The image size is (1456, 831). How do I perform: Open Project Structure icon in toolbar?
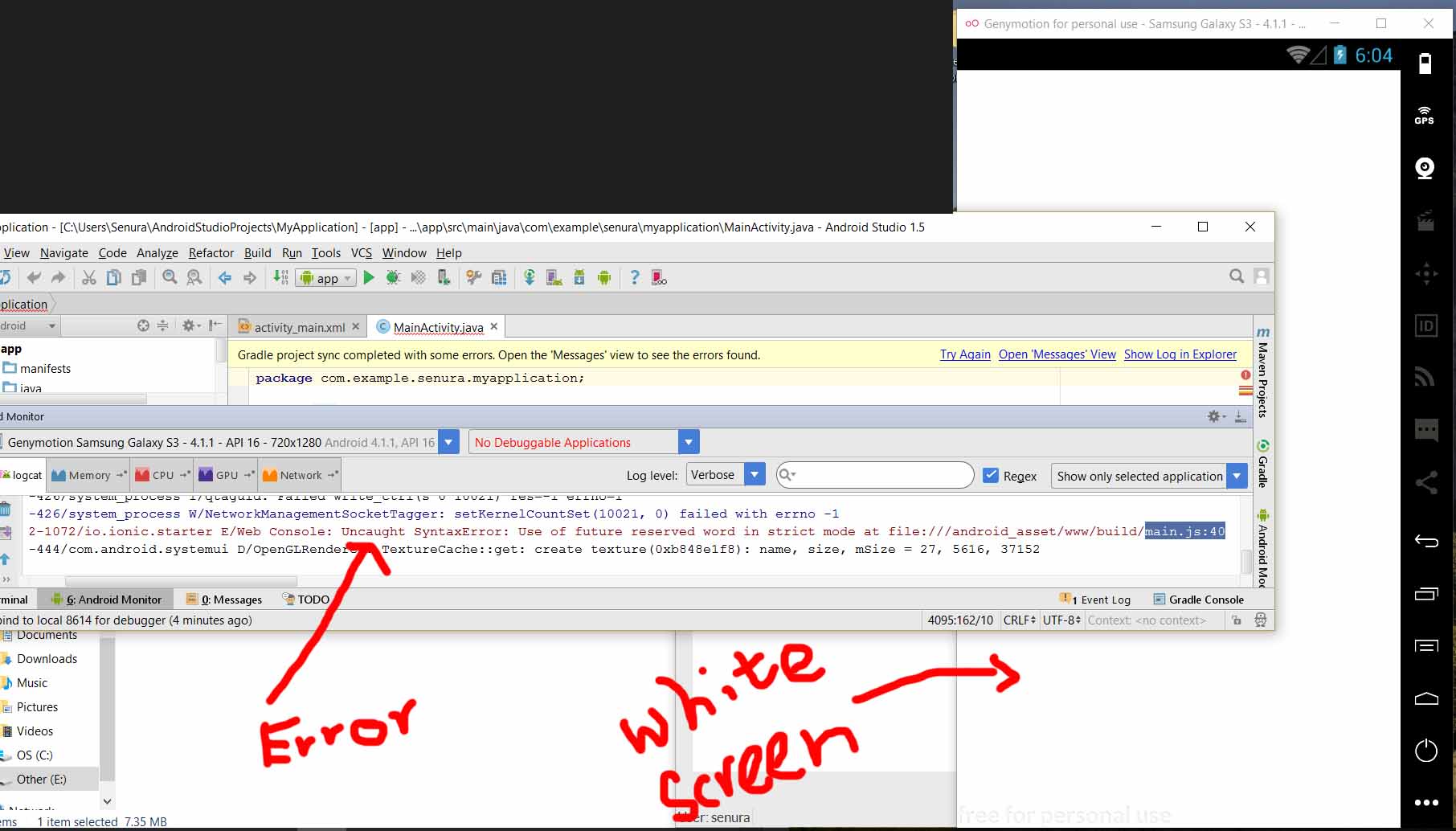point(499,278)
